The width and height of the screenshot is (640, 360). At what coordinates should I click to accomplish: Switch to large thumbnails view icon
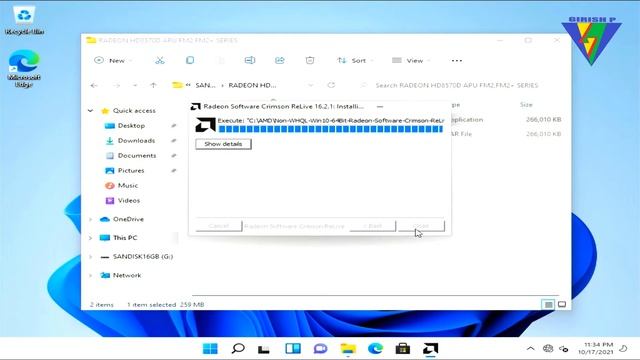[562, 304]
